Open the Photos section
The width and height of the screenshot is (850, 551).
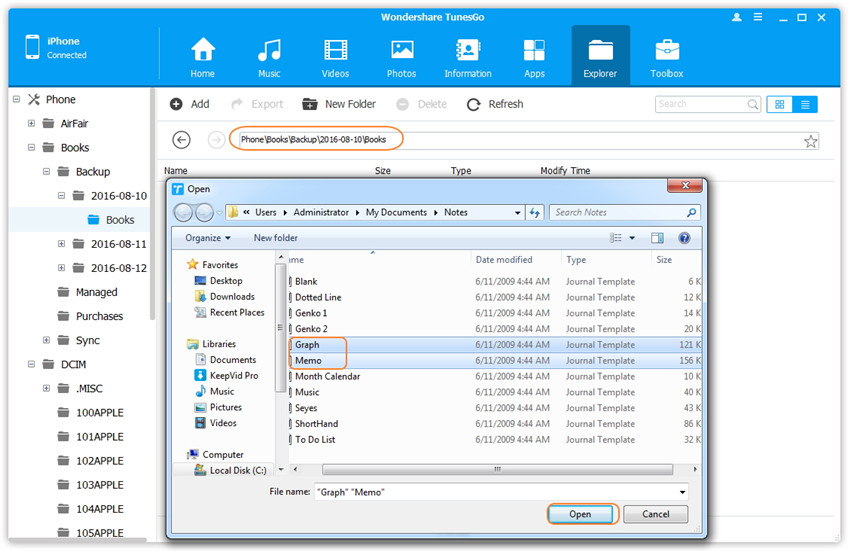coord(402,57)
